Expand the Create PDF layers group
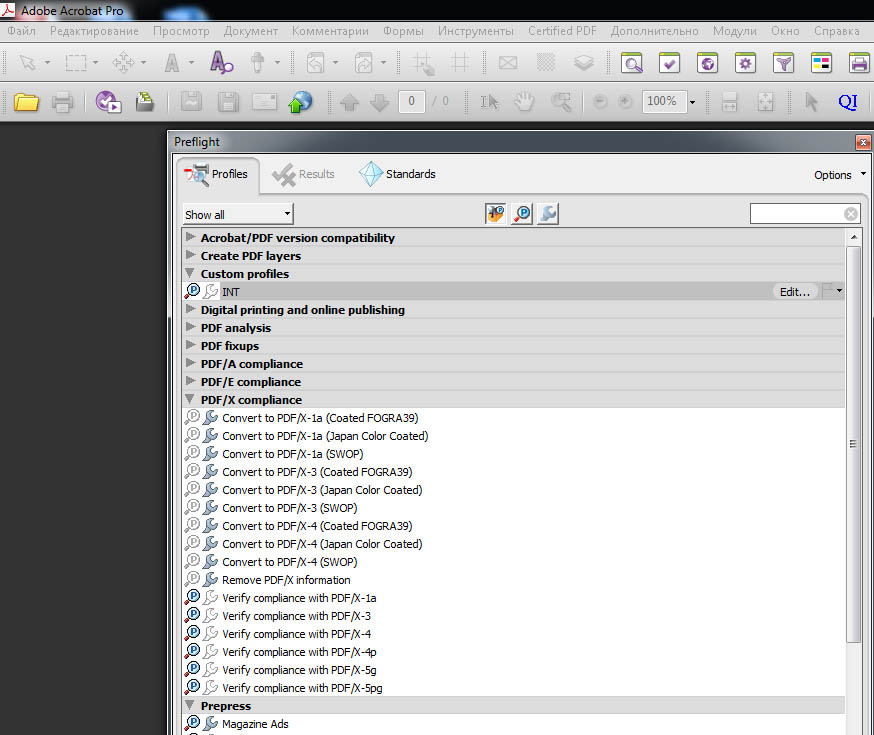 click(190, 255)
